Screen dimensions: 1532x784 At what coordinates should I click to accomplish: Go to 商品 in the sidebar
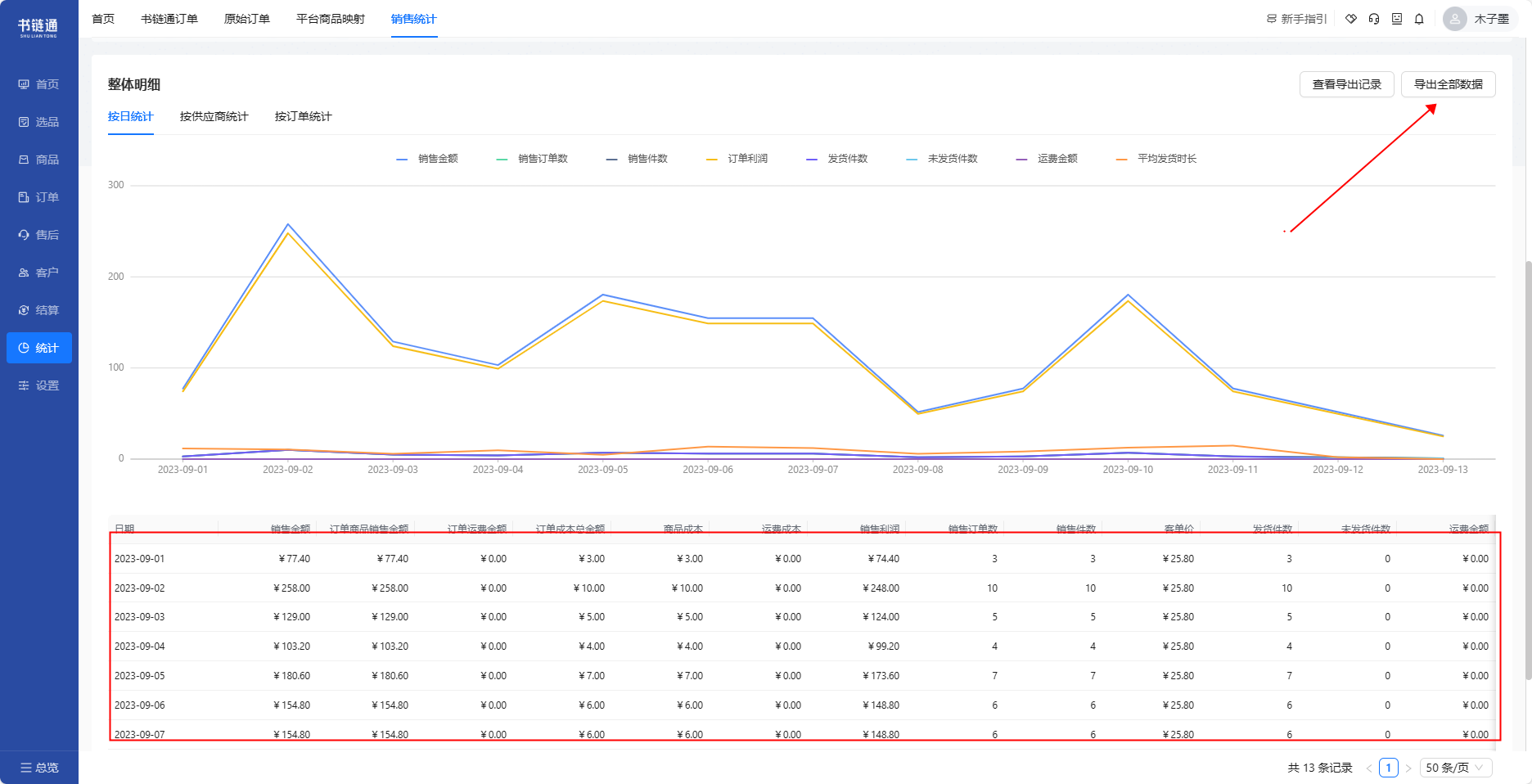(x=38, y=160)
